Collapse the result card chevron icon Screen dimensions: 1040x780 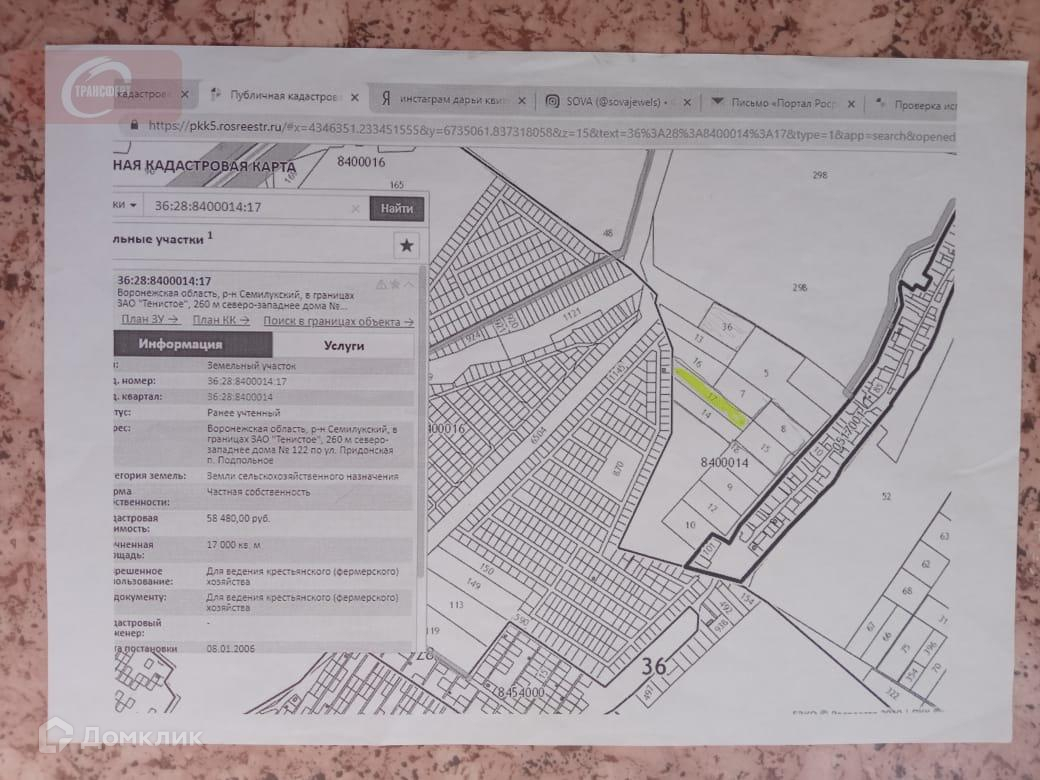pos(410,285)
